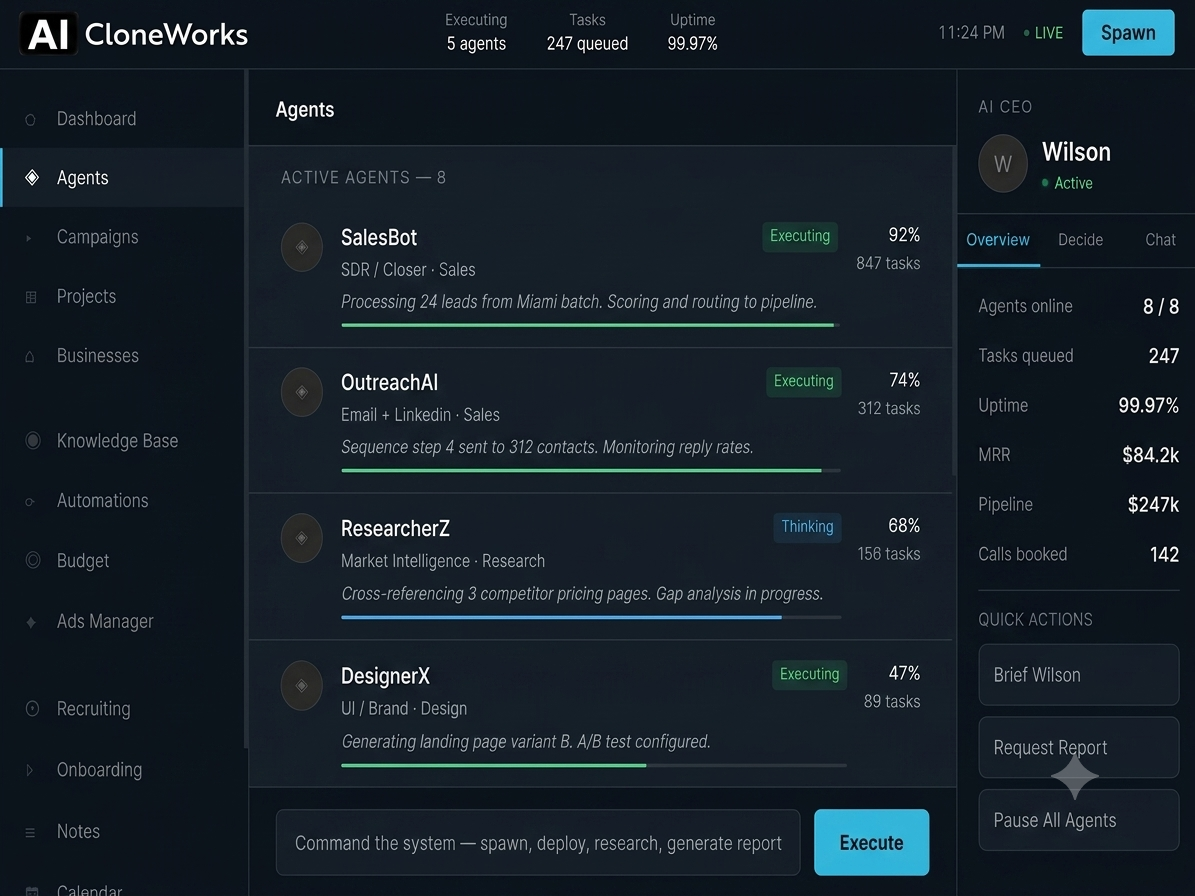Click the Projects grid icon
Viewport: 1195px width, 896px height.
pyautogui.click(x=31, y=297)
